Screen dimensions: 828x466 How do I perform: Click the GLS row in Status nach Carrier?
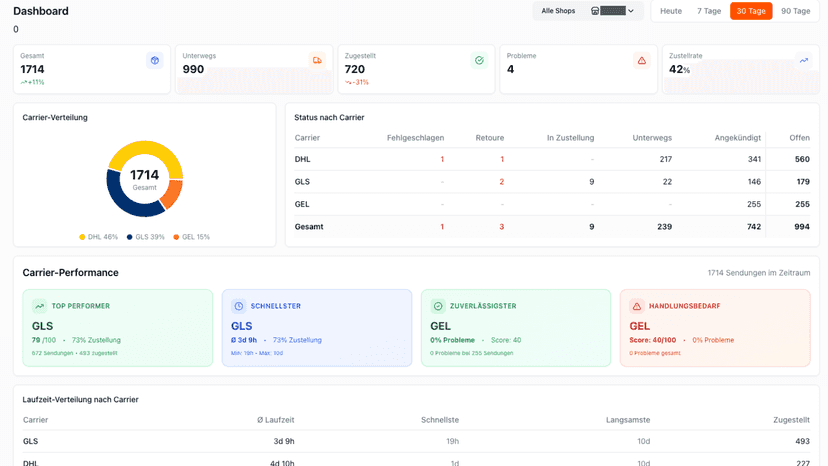coord(552,182)
